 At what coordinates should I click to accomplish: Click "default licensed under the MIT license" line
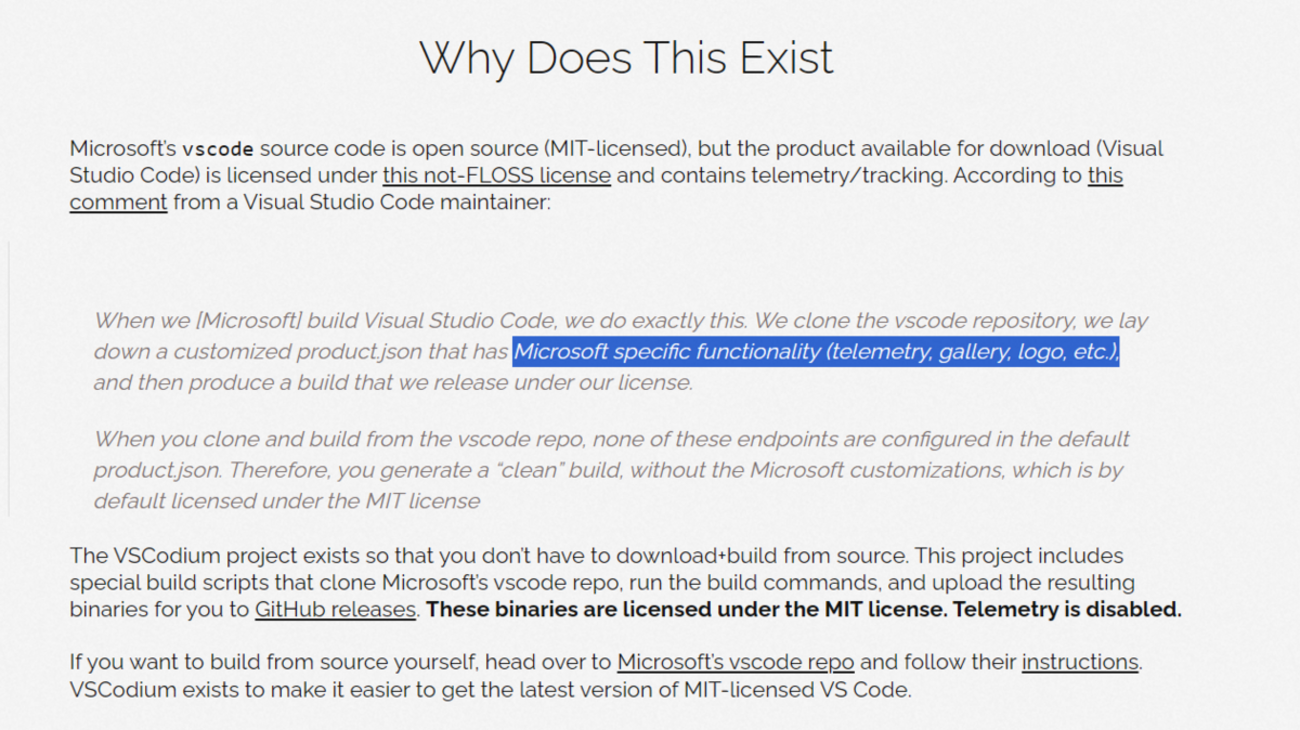tap(287, 501)
